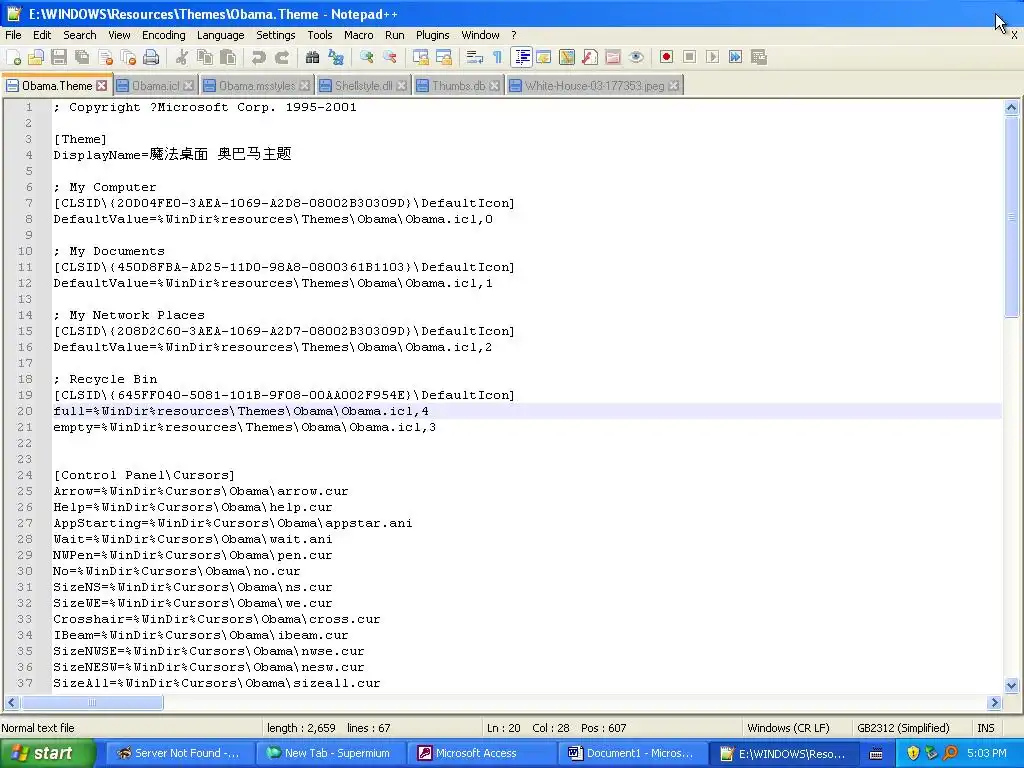The height and width of the screenshot is (768, 1024).
Task: Open the Search menu
Action: pyautogui.click(x=80, y=35)
